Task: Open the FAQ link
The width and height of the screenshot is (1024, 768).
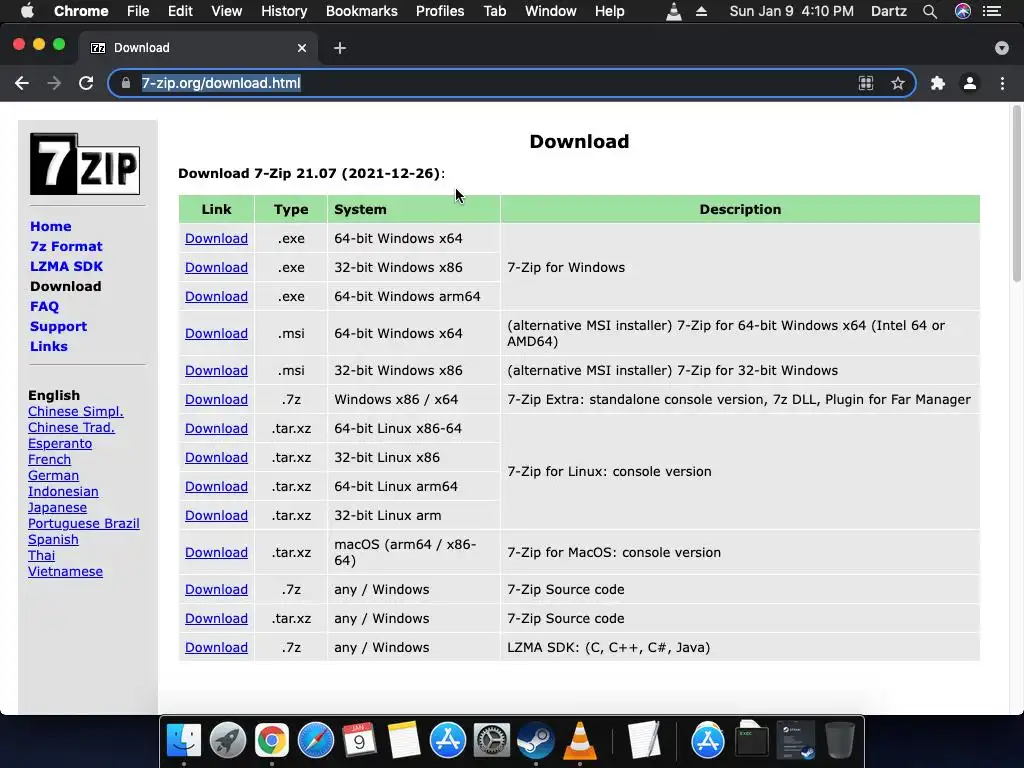Action: coord(44,306)
